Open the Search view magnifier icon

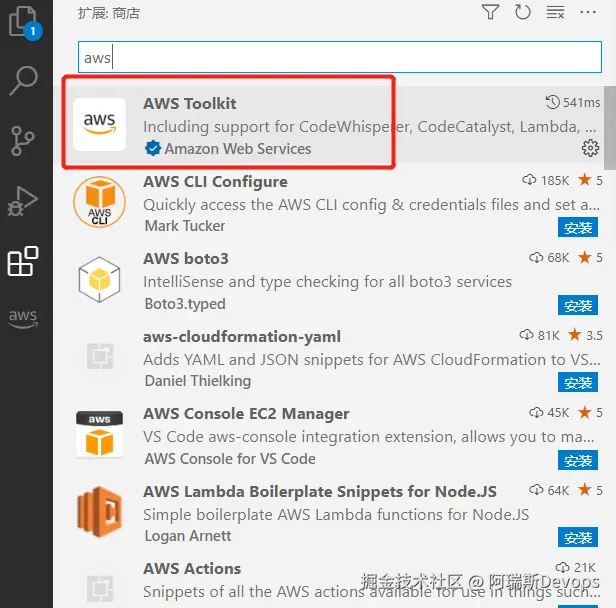coord(24,81)
